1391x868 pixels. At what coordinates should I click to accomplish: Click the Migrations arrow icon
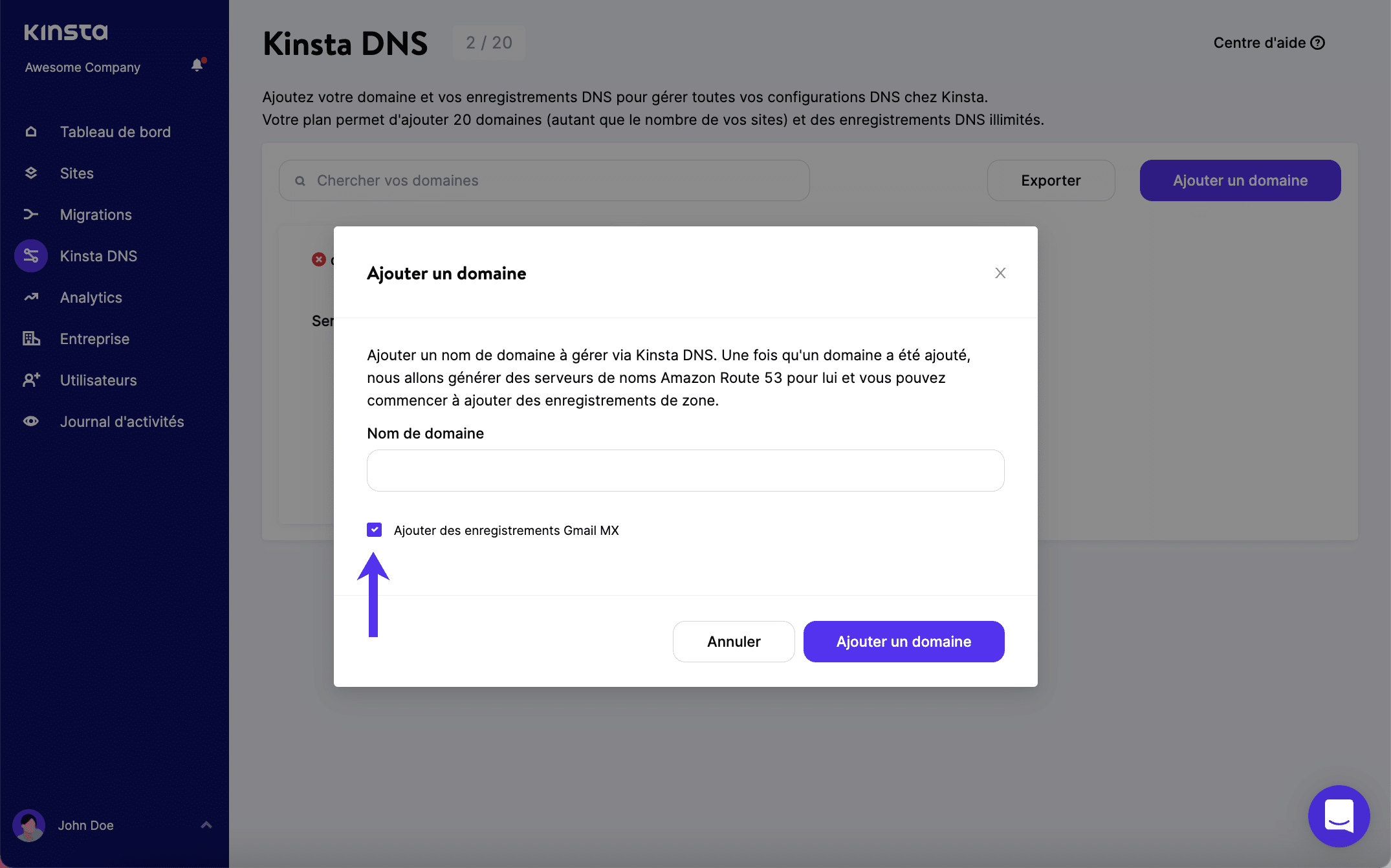[x=31, y=215]
